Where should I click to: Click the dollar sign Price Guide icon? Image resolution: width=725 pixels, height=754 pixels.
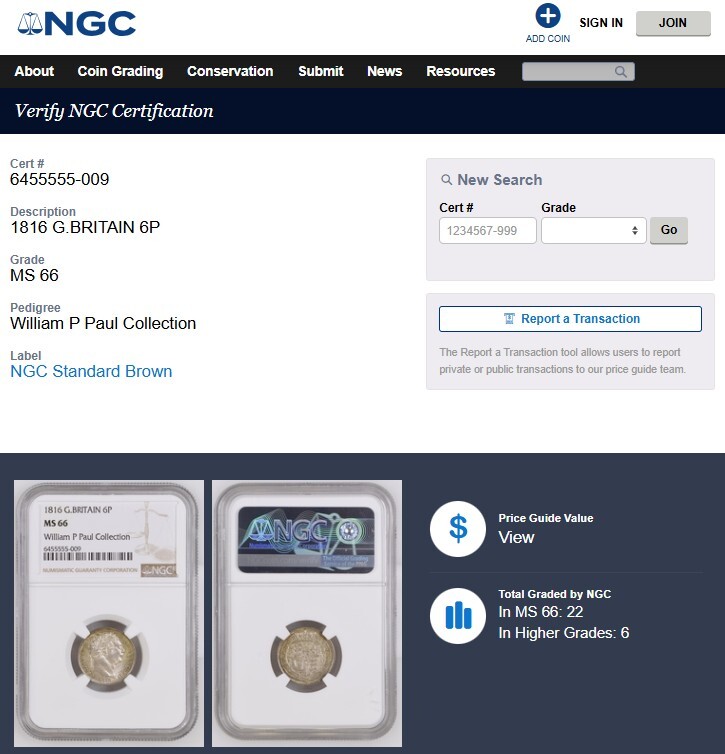click(458, 528)
